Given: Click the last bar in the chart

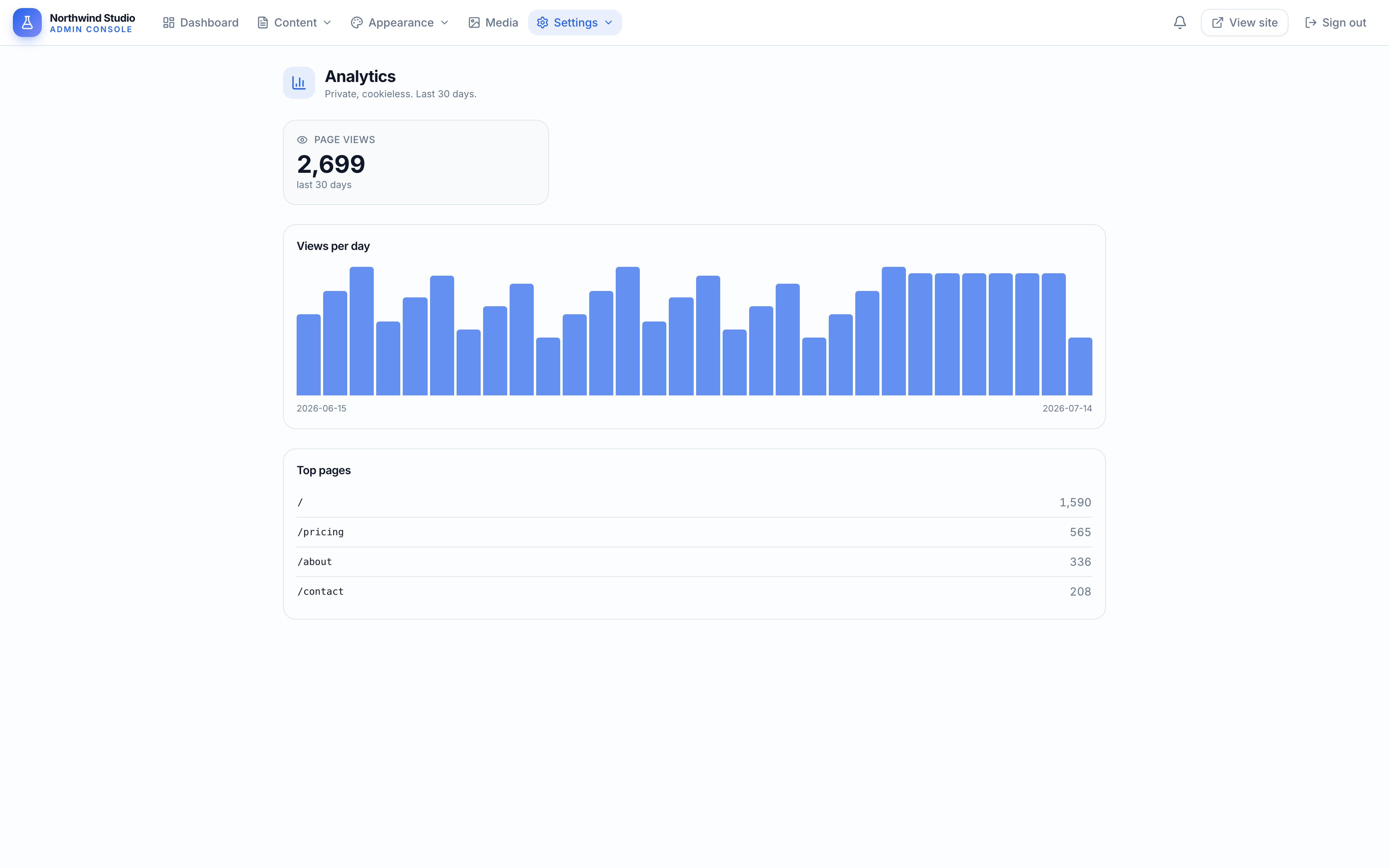Looking at the screenshot, I should point(1080,366).
